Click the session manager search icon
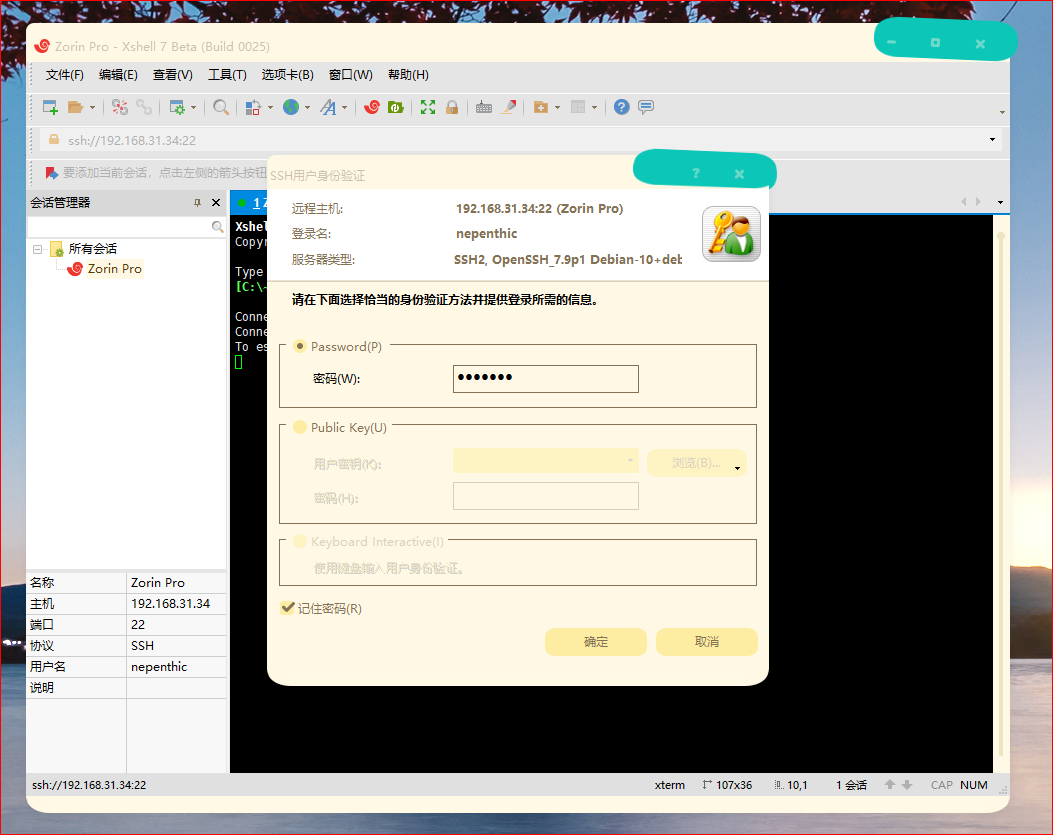The image size is (1053, 835). (x=217, y=227)
